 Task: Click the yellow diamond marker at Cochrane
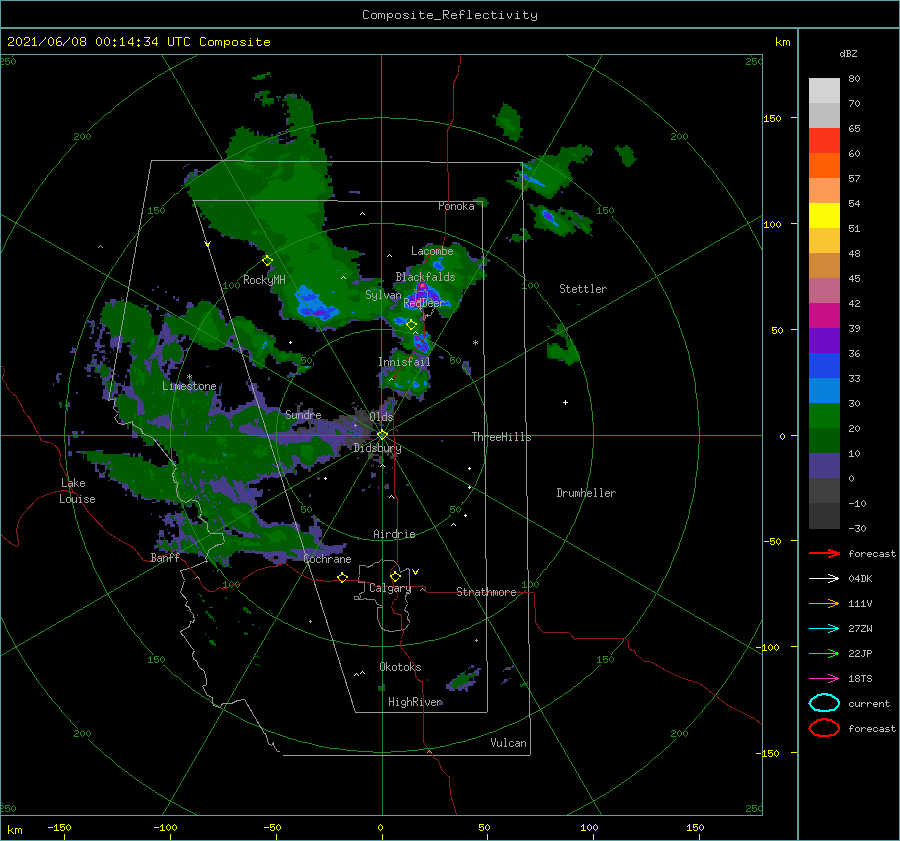tap(342, 578)
